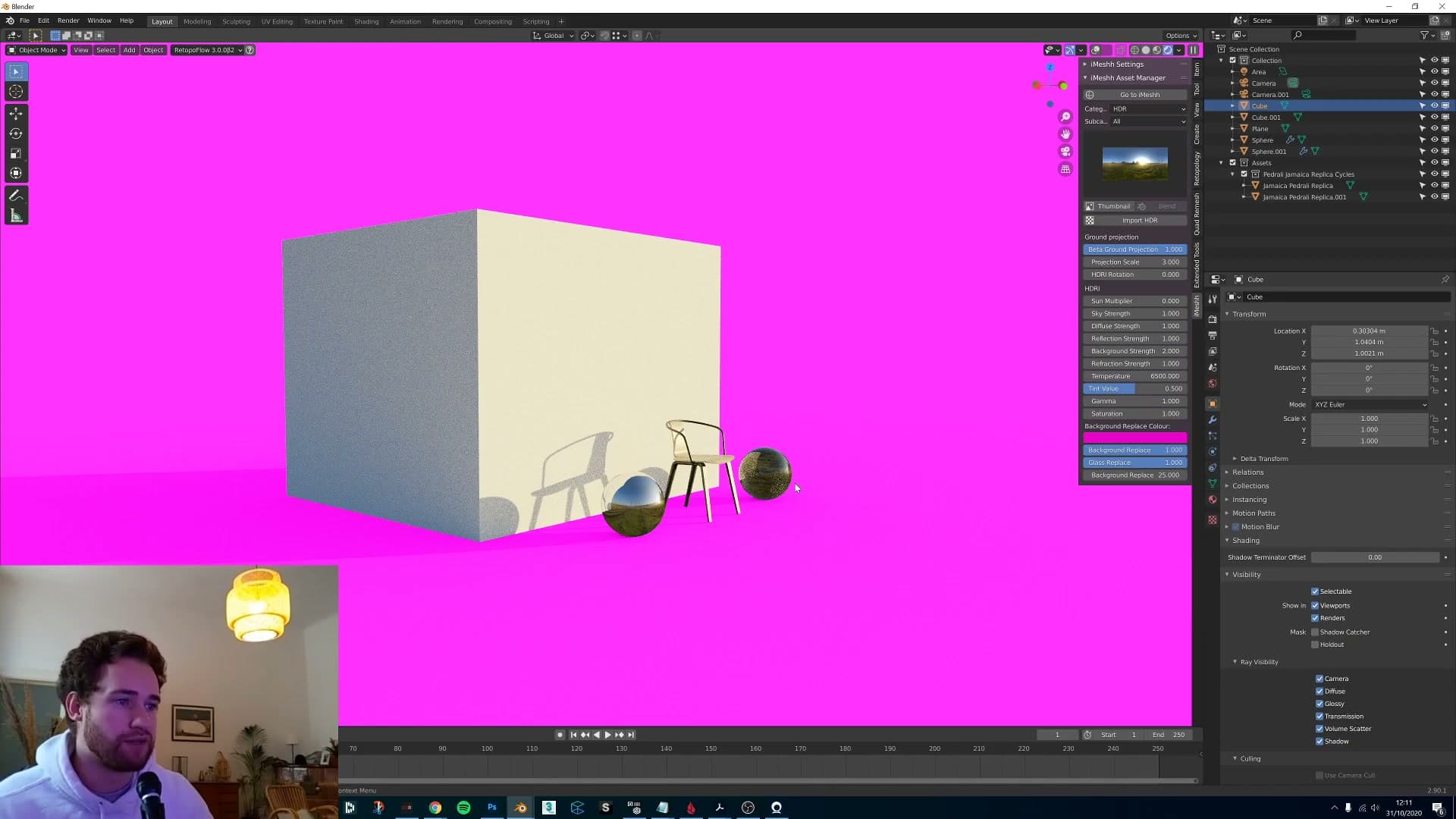Switch to the Sculpting workspace tab
1456x819 pixels.
pos(236,21)
